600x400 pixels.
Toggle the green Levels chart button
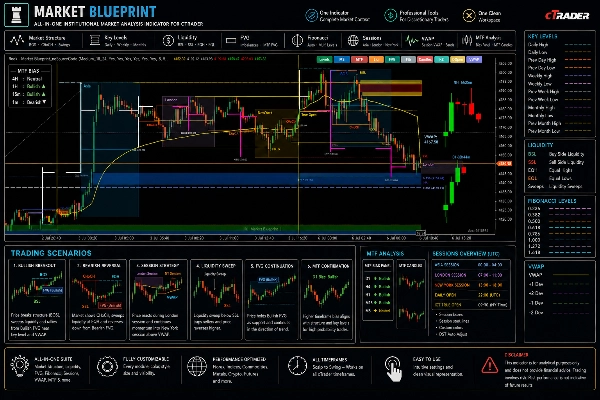click(x=324, y=59)
